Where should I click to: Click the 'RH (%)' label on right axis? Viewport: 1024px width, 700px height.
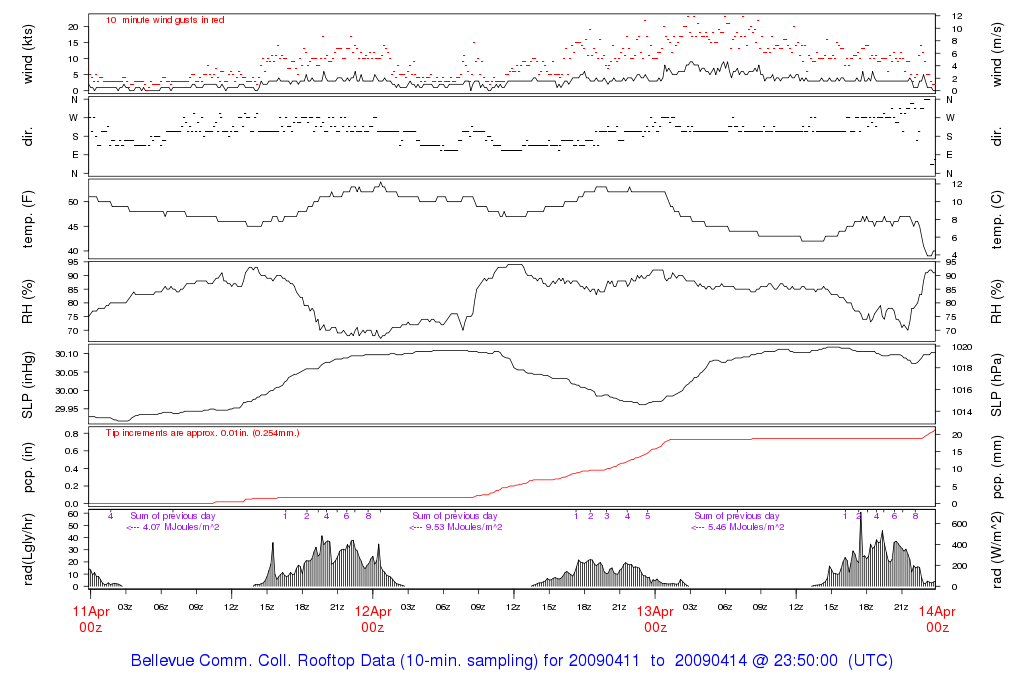tap(997, 302)
